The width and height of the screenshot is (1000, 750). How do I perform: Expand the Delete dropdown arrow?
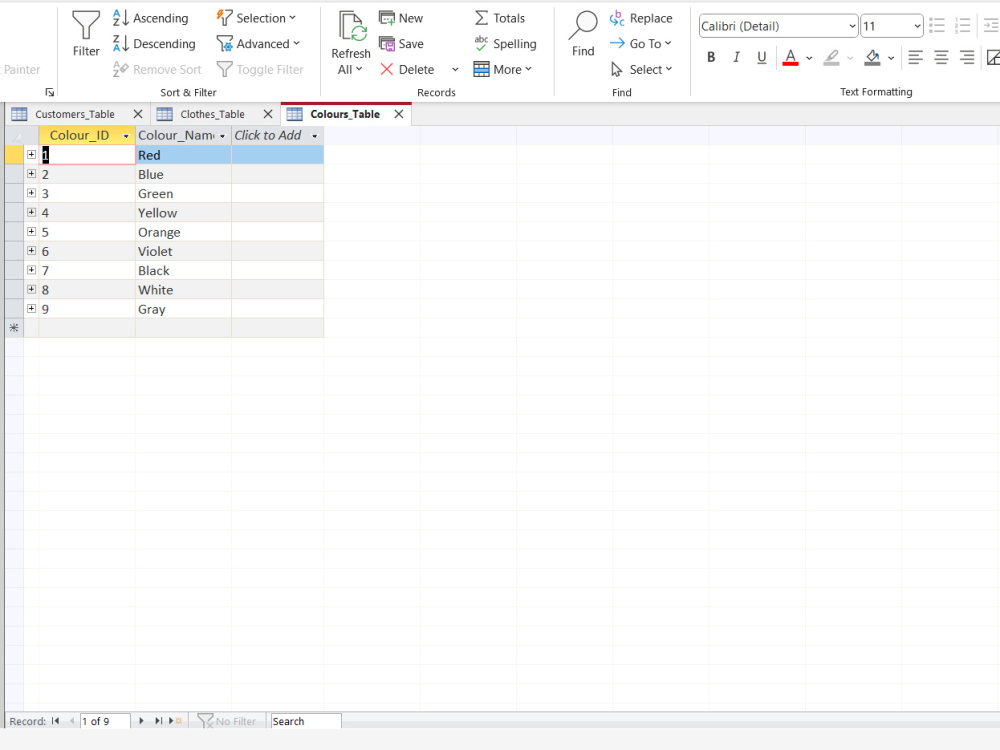coord(455,70)
